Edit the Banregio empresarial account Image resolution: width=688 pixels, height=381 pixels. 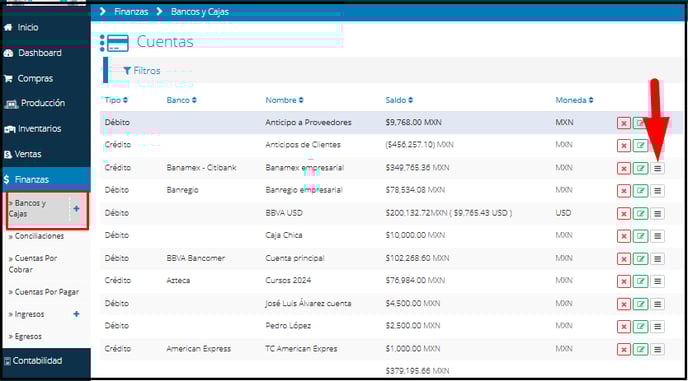[x=640, y=190]
